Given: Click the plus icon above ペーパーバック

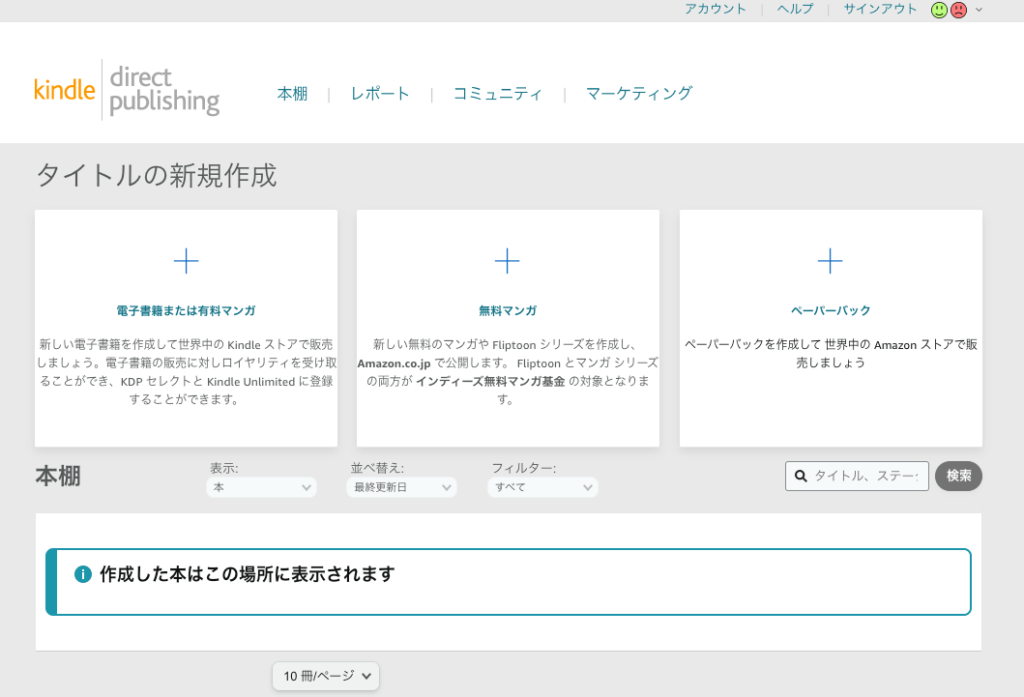Looking at the screenshot, I should 830,261.
